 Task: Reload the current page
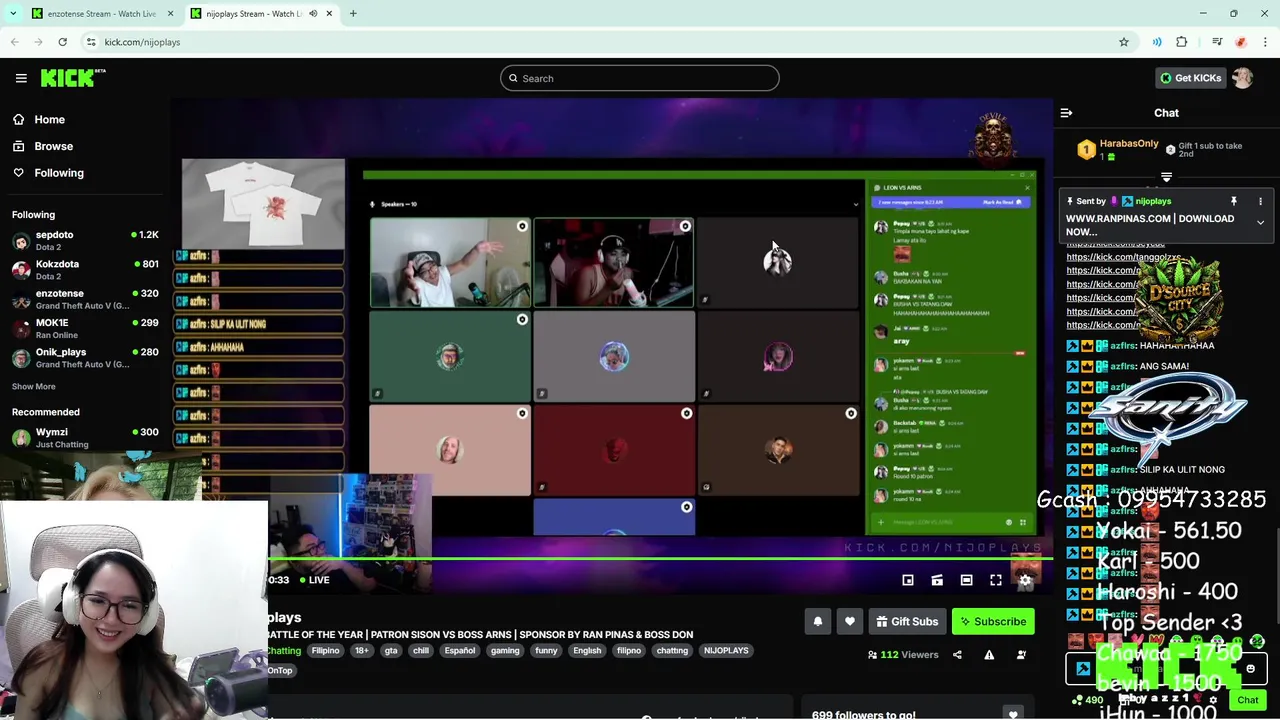tap(62, 42)
